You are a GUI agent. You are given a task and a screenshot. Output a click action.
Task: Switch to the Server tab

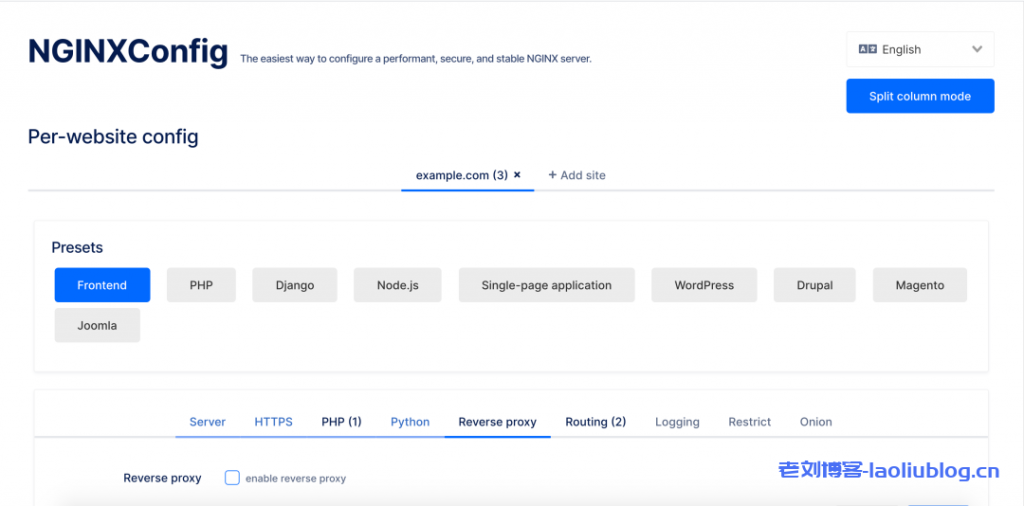(x=208, y=422)
